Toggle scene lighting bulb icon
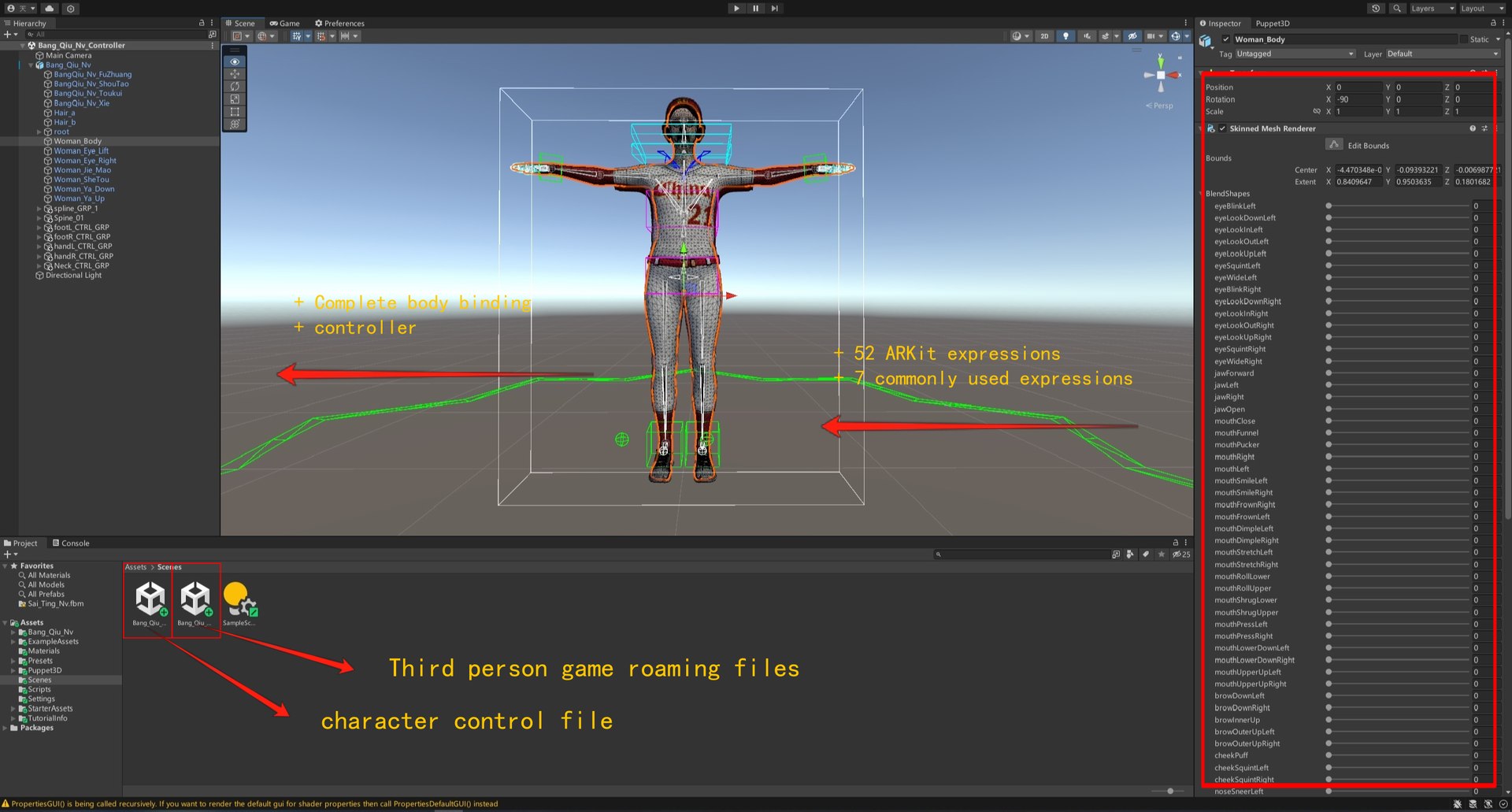The height and width of the screenshot is (812, 1512). tap(1065, 36)
